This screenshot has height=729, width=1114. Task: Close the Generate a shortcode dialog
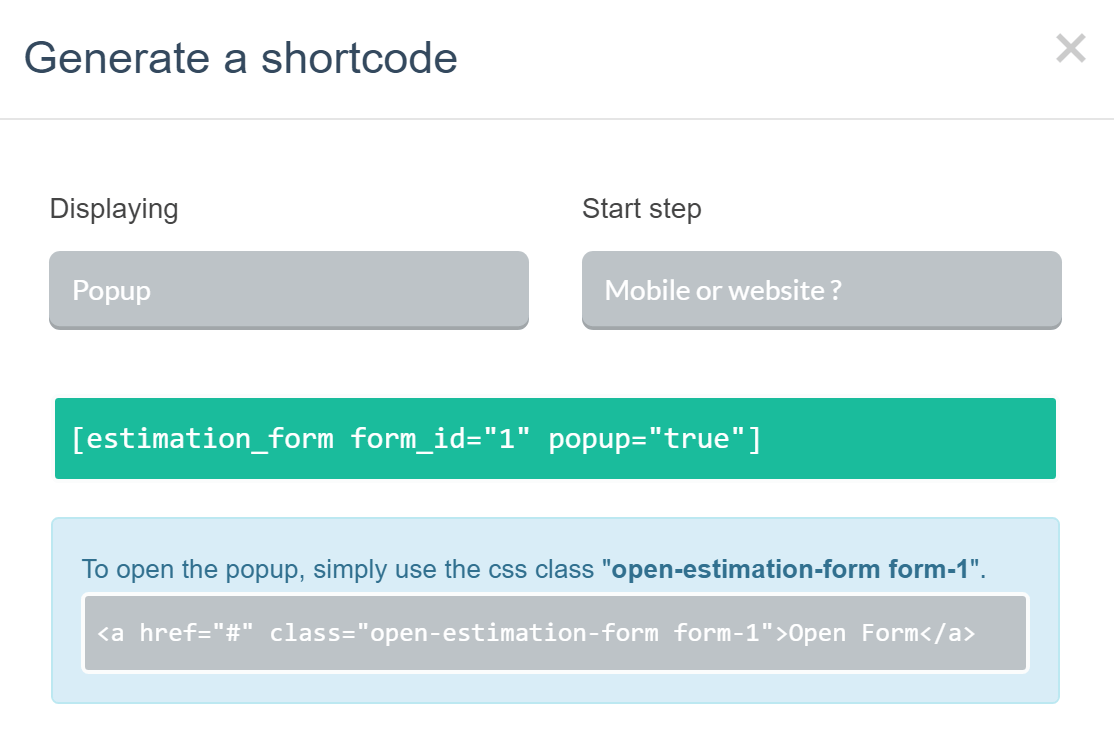click(1070, 48)
